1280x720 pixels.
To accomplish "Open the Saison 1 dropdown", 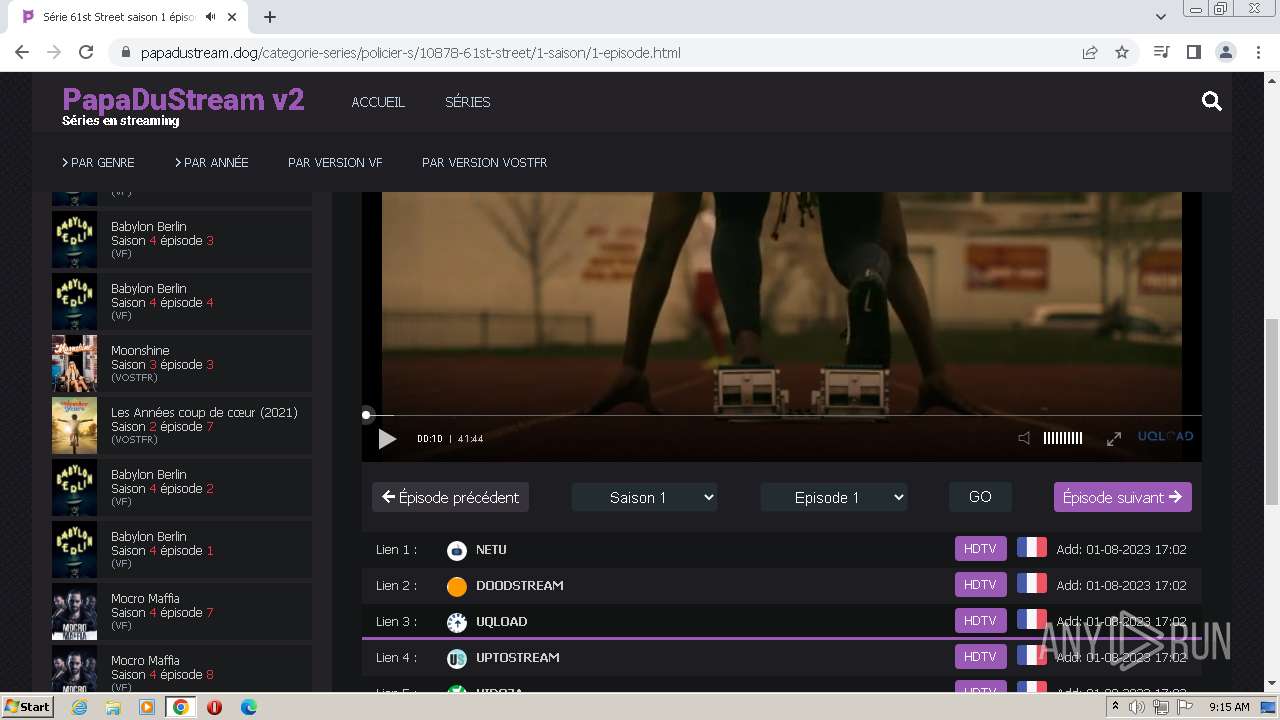I will coord(645,497).
